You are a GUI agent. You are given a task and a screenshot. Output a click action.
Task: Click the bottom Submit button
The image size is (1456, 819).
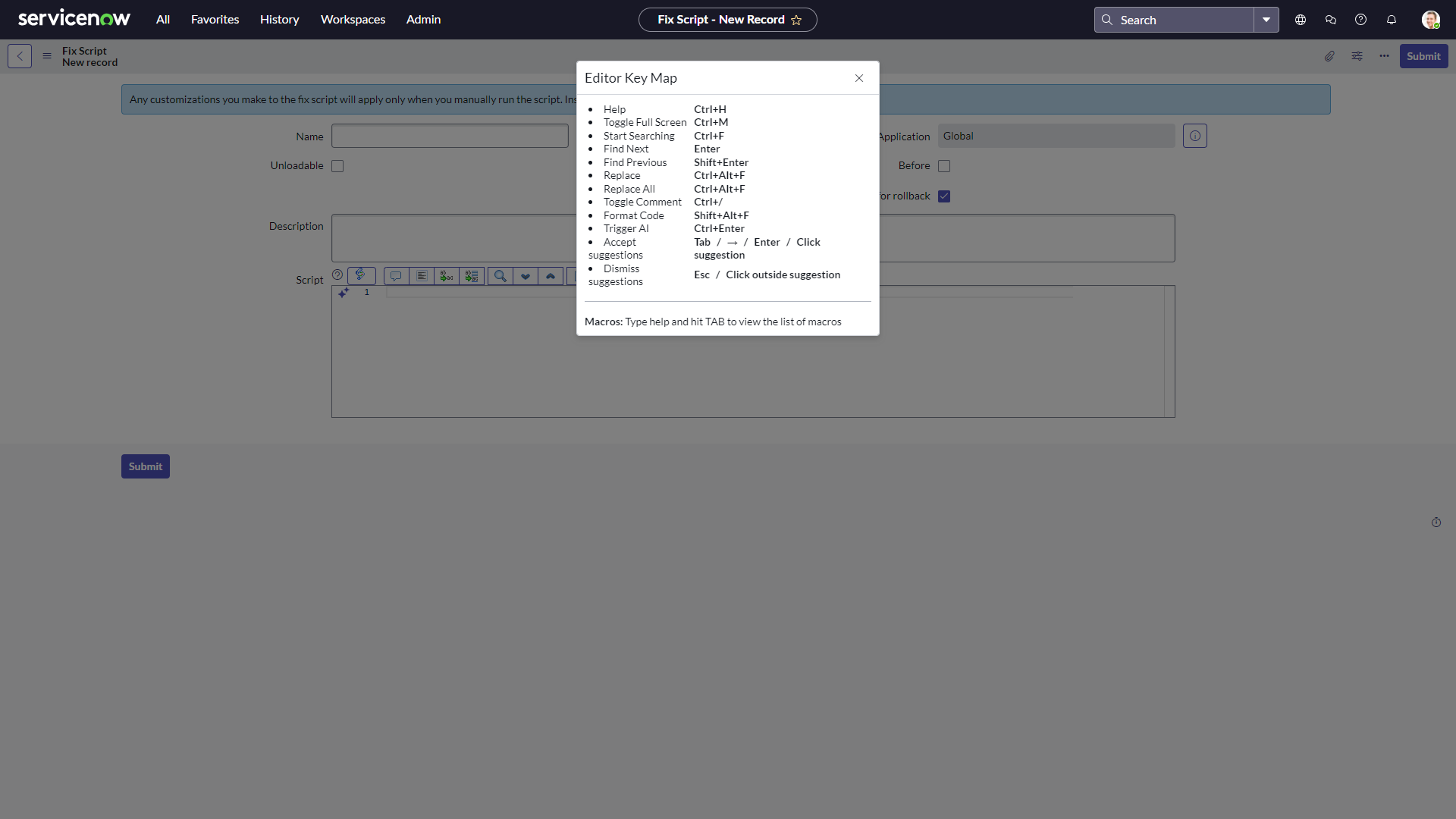click(146, 466)
